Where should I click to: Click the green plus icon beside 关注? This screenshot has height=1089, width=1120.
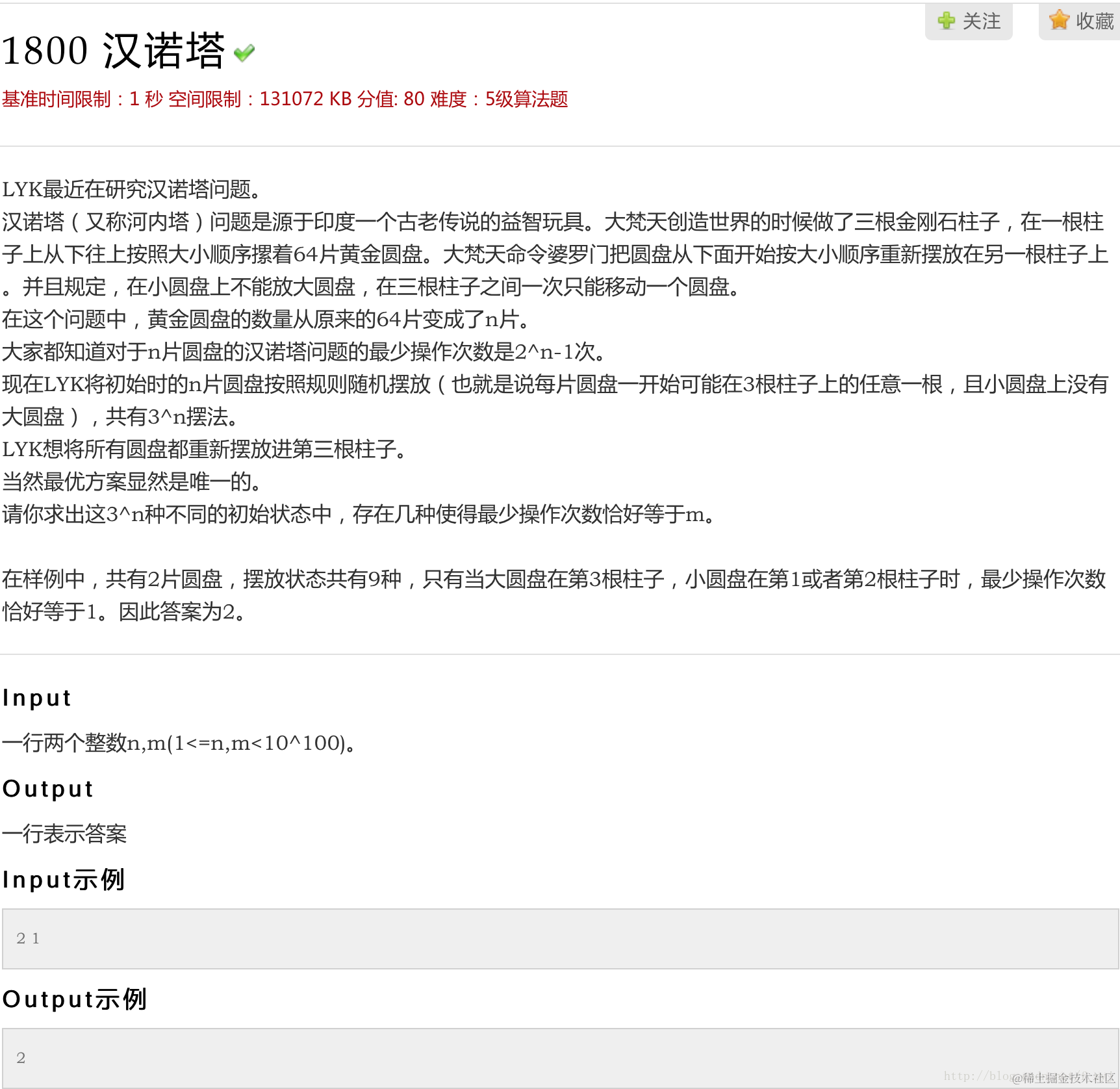(947, 21)
